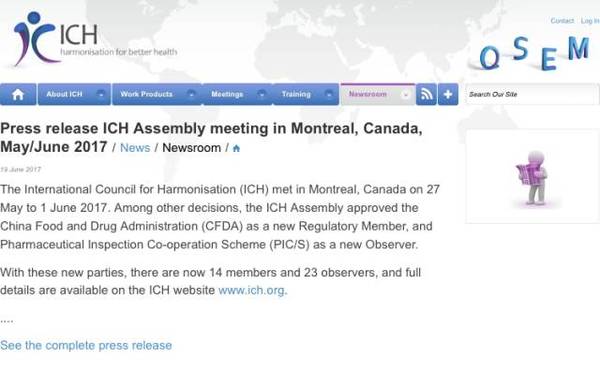Open the RSS feed icon
The width and height of the screenshot is (600, 374).
point(426,94)
